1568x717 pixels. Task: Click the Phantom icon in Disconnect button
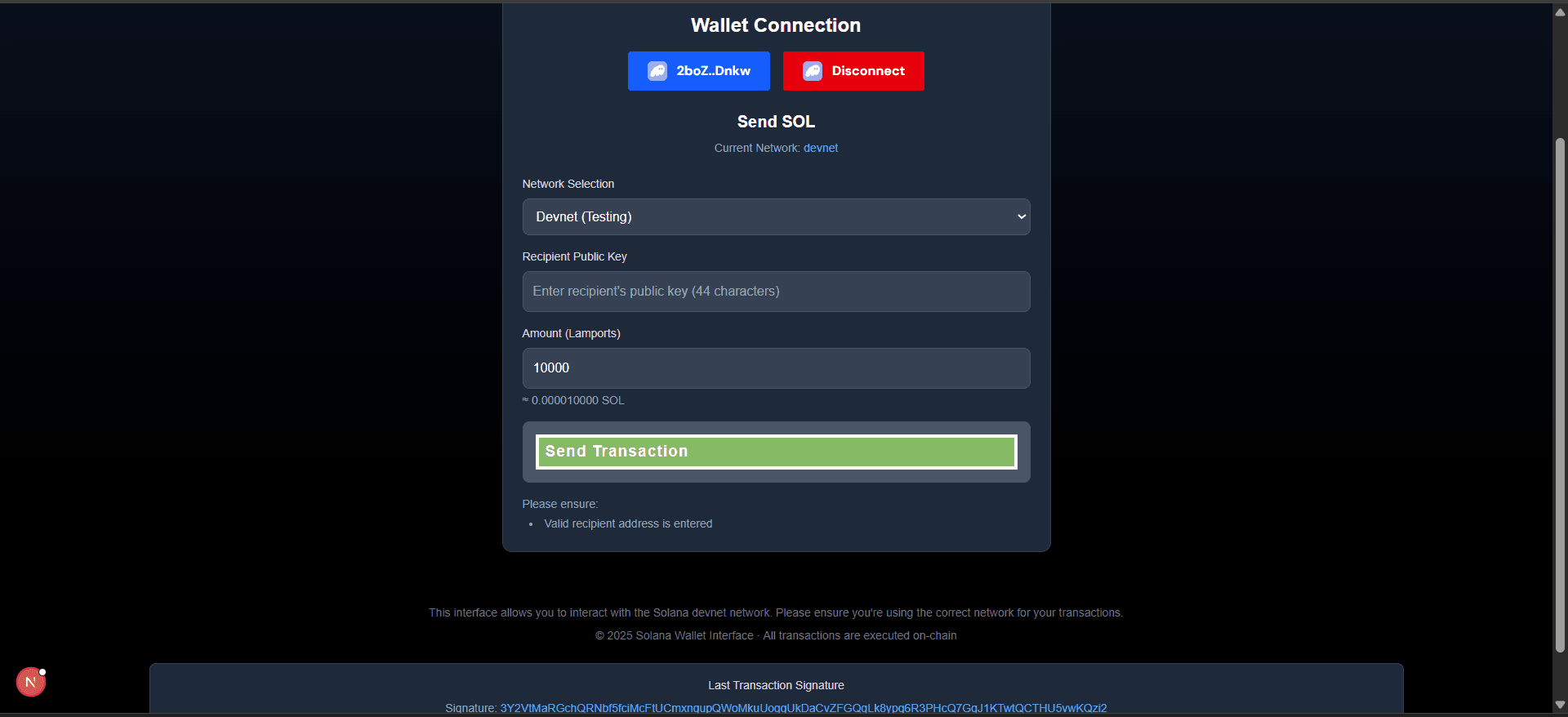coord(812,71)
